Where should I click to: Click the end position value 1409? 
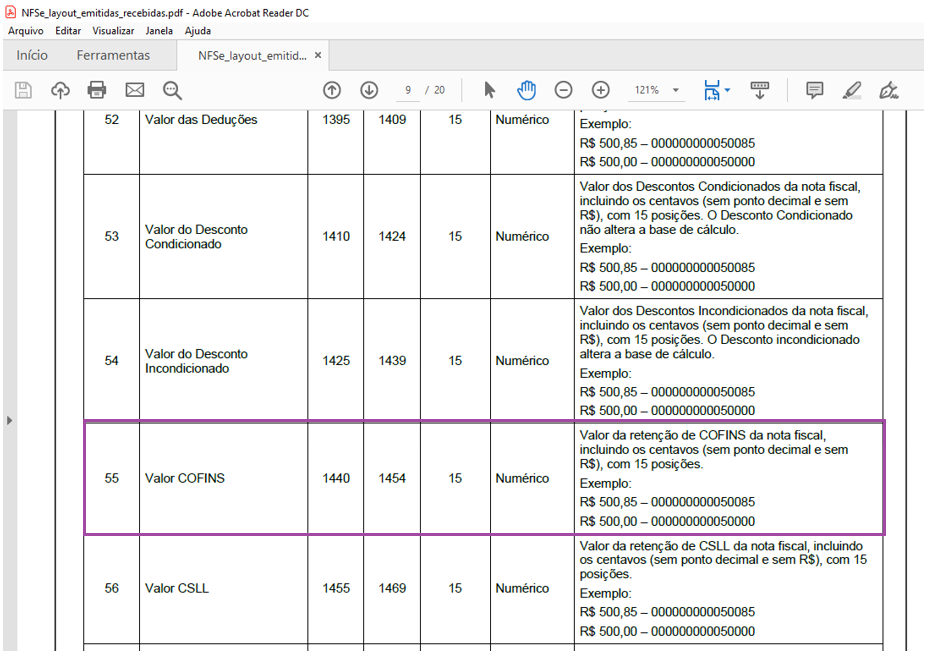click(x=392, y=119)
